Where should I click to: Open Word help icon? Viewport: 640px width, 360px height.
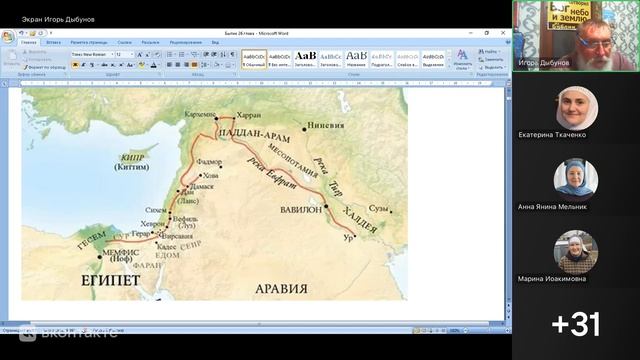(x=508, y=42)
